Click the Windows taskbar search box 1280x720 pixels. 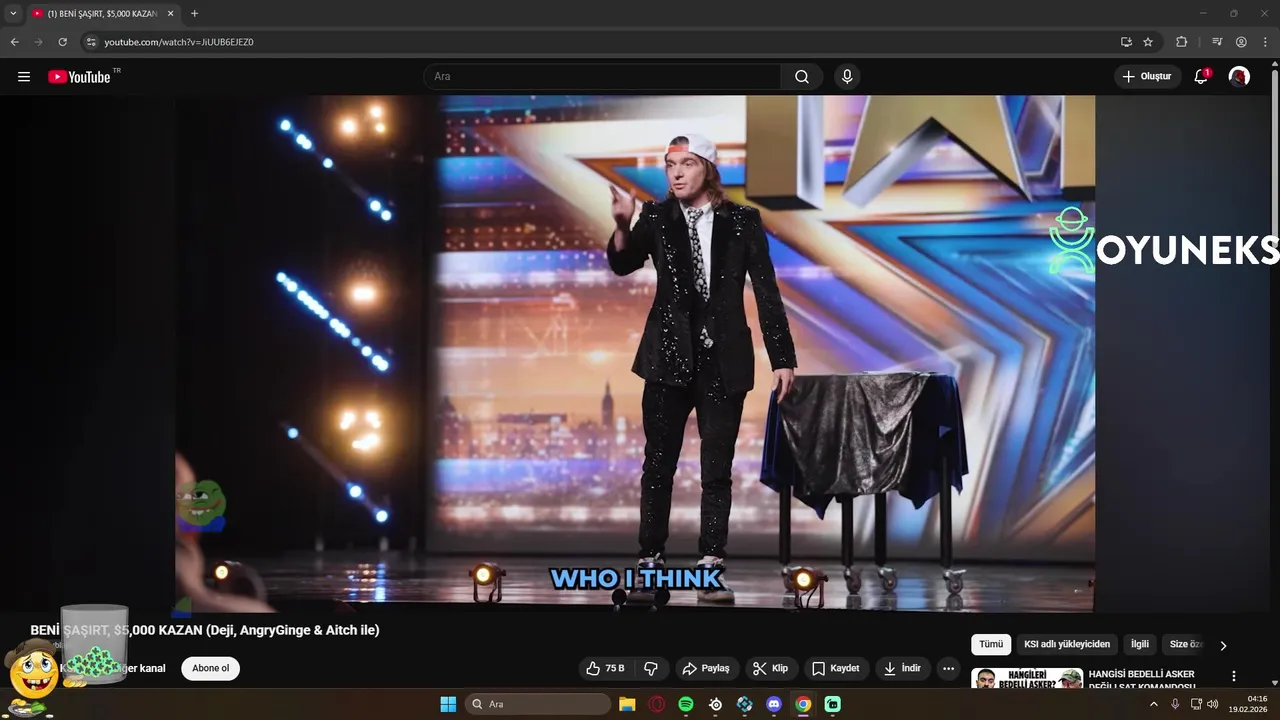[x=538, y=704]
